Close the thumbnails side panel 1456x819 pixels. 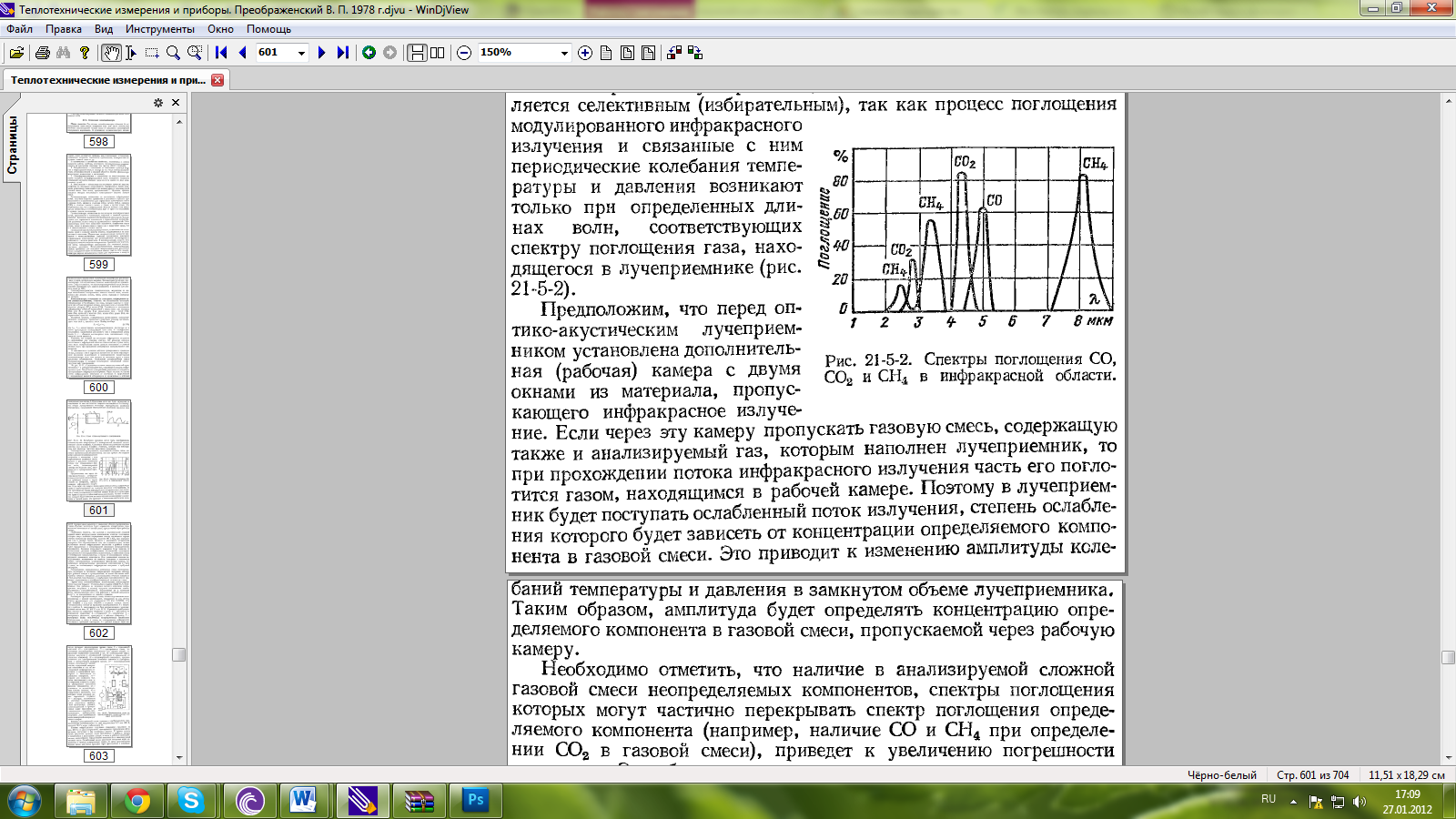[x=176, y=103]
